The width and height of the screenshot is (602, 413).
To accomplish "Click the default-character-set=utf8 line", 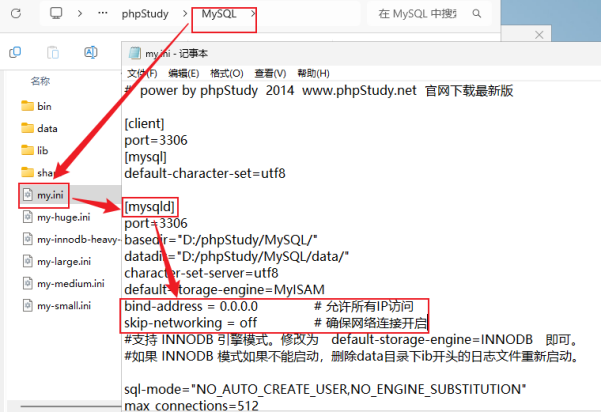I will (x=205, y=173).
